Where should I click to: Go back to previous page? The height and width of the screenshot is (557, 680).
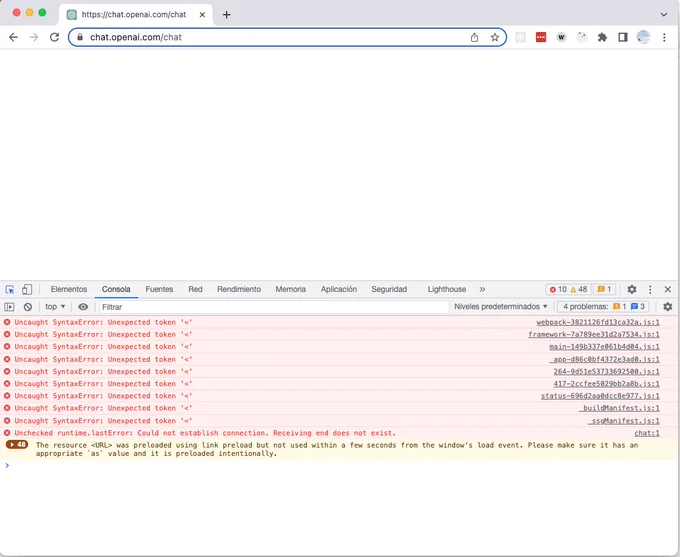pyautogui.click(x=13, y=37)
